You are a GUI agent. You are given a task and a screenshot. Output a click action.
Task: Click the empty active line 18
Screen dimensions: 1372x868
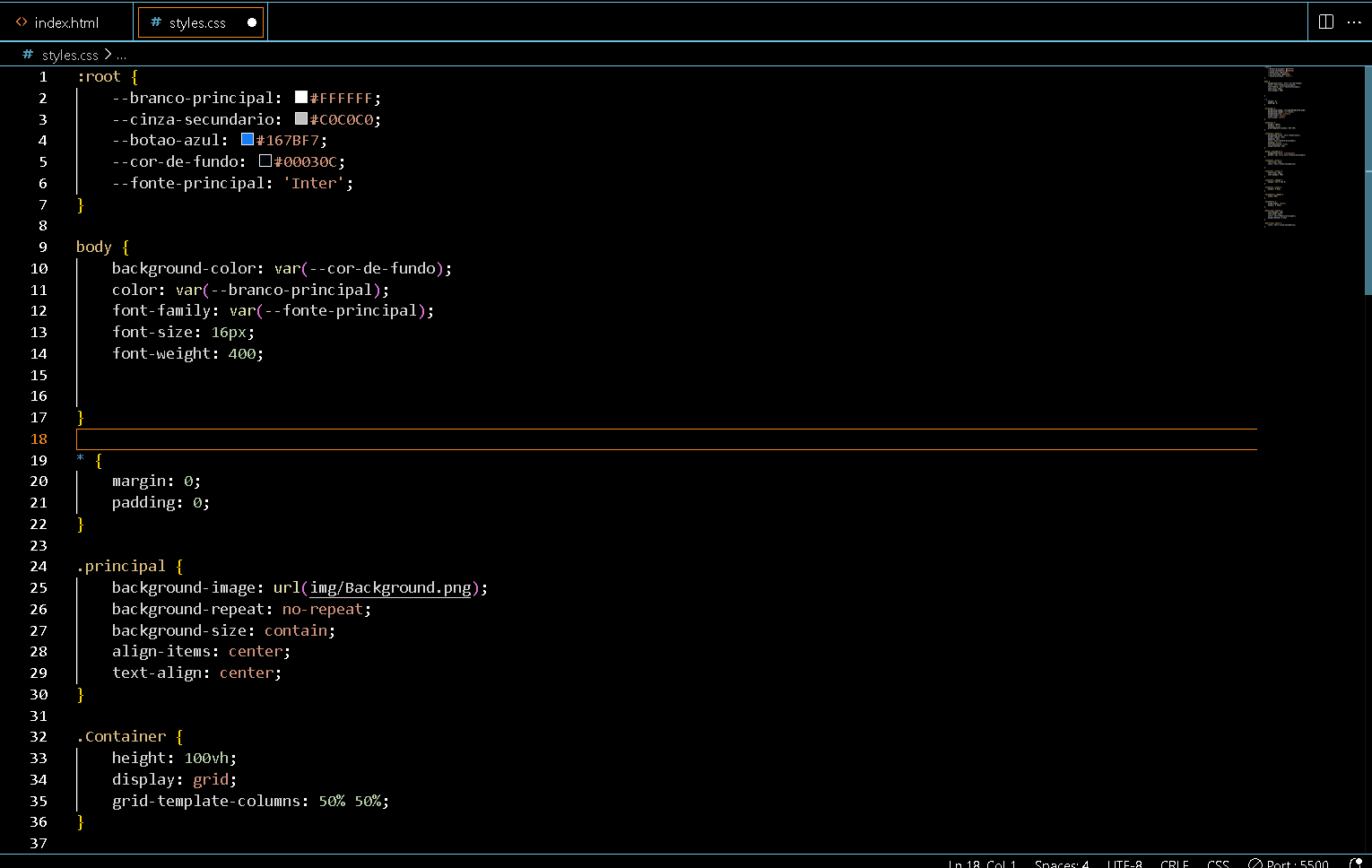(666, 438)
